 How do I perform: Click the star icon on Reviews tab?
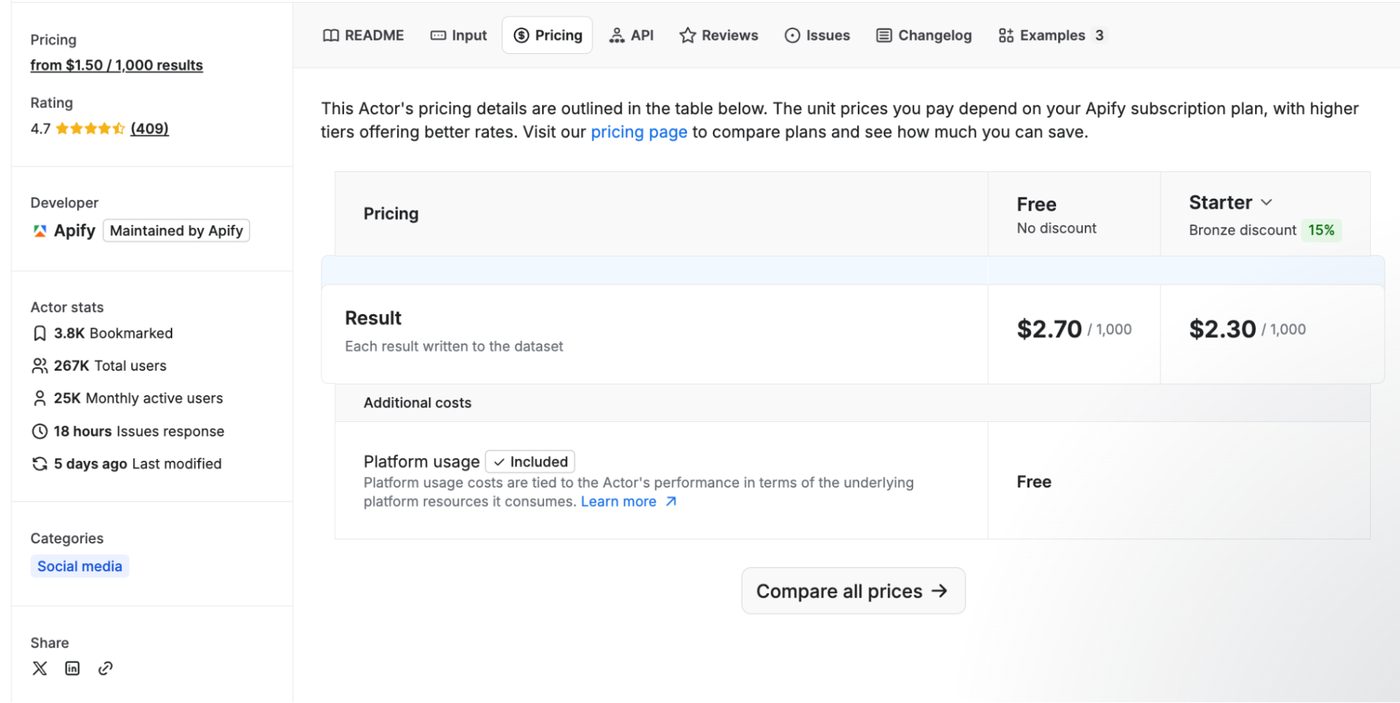point(687,35)
